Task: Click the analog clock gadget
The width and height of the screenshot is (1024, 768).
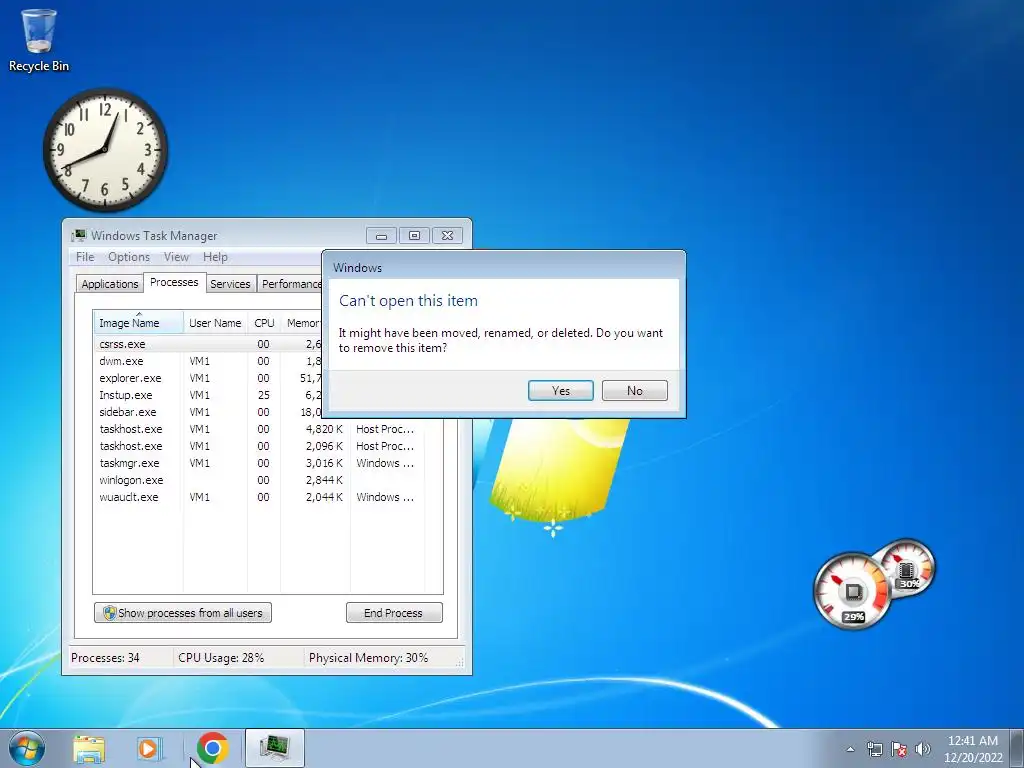Action: [x=105, y=150]
